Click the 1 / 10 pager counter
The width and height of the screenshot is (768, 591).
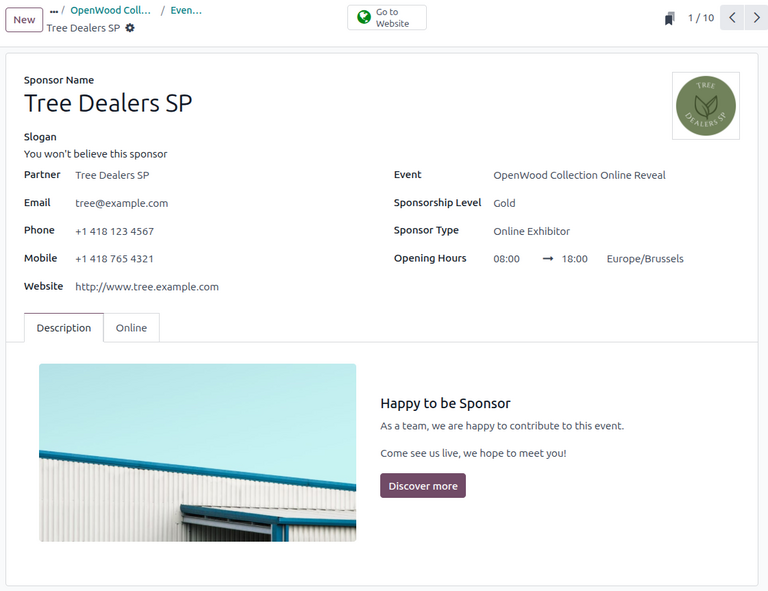tap(701, 18)
